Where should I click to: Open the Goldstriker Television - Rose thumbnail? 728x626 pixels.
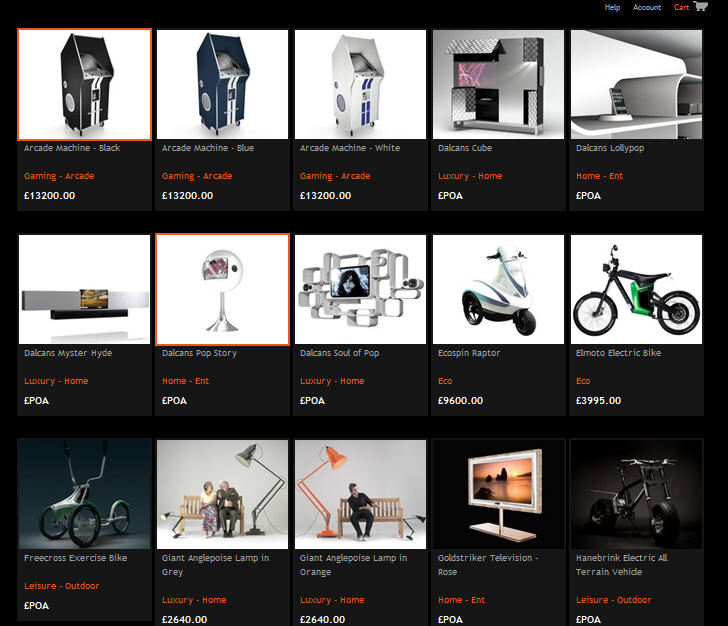499,494
